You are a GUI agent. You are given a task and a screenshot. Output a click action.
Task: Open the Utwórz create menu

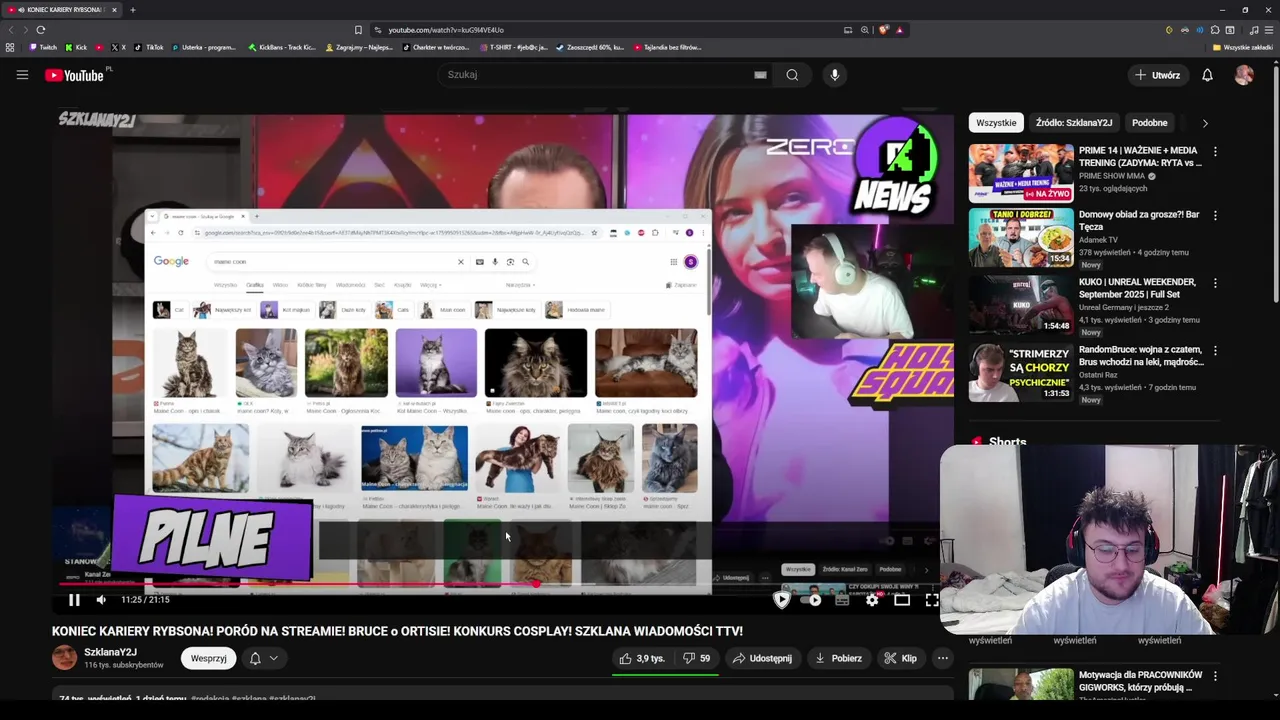point(1158,75)
